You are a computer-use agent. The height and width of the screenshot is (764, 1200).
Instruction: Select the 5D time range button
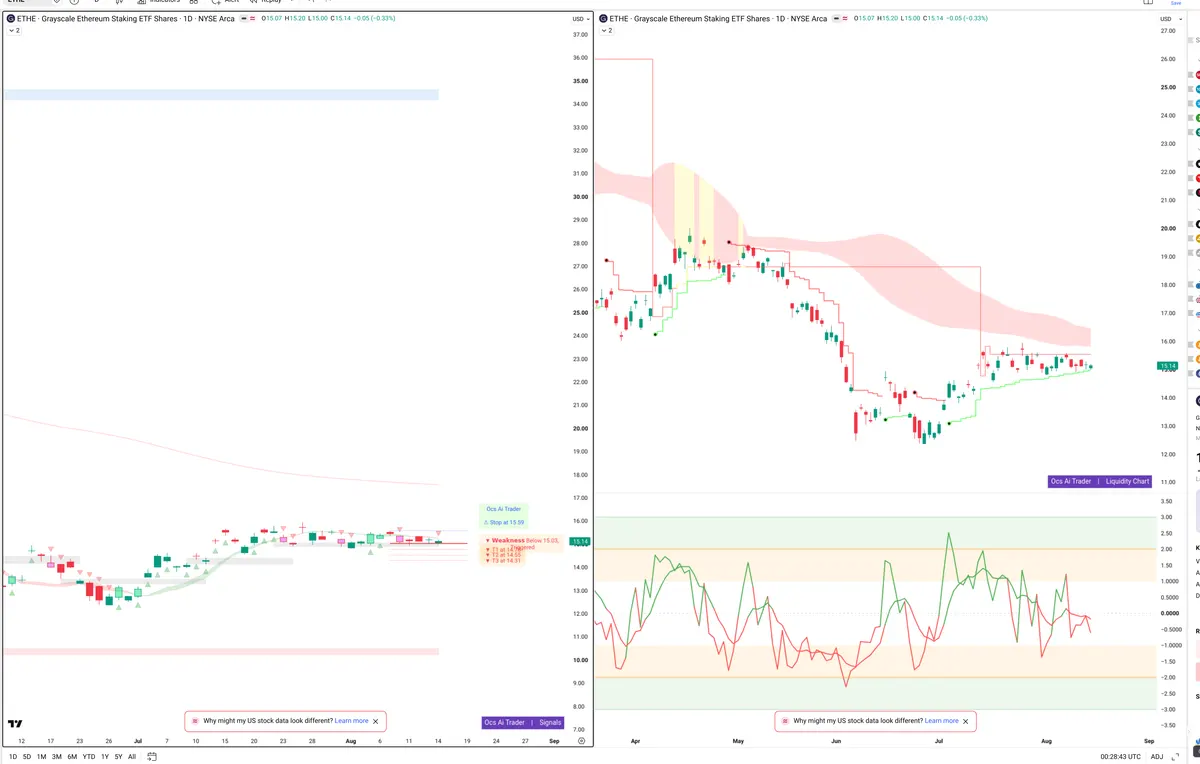click(x=27, y=757)
